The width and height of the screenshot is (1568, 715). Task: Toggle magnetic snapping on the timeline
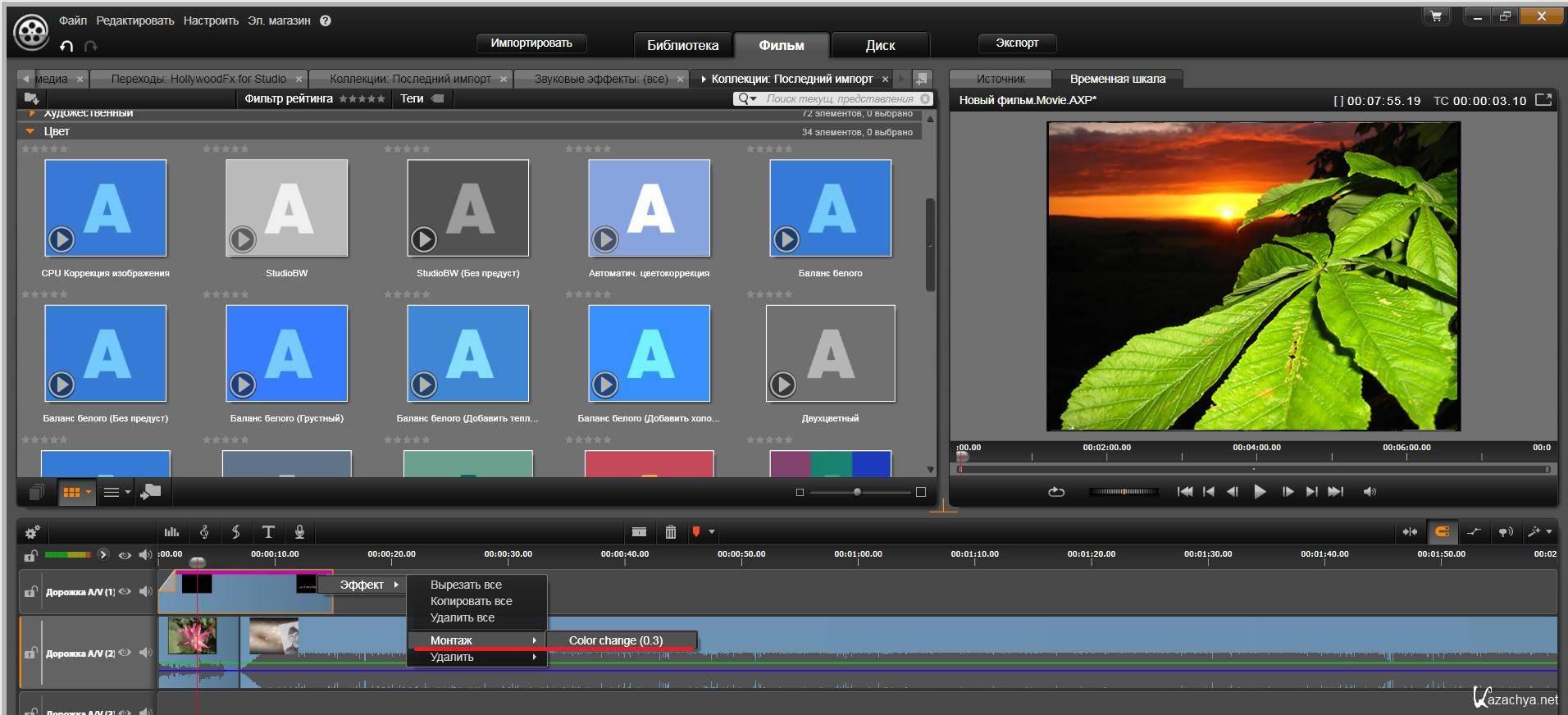click(x=1442, y=532)
